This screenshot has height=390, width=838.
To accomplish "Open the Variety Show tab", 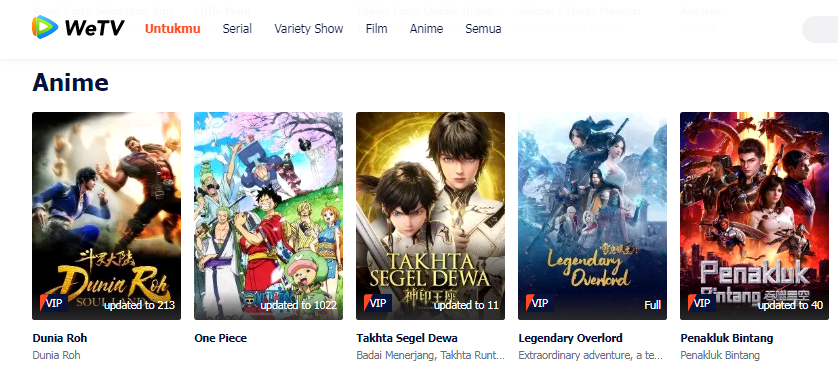I will point(309,29).
